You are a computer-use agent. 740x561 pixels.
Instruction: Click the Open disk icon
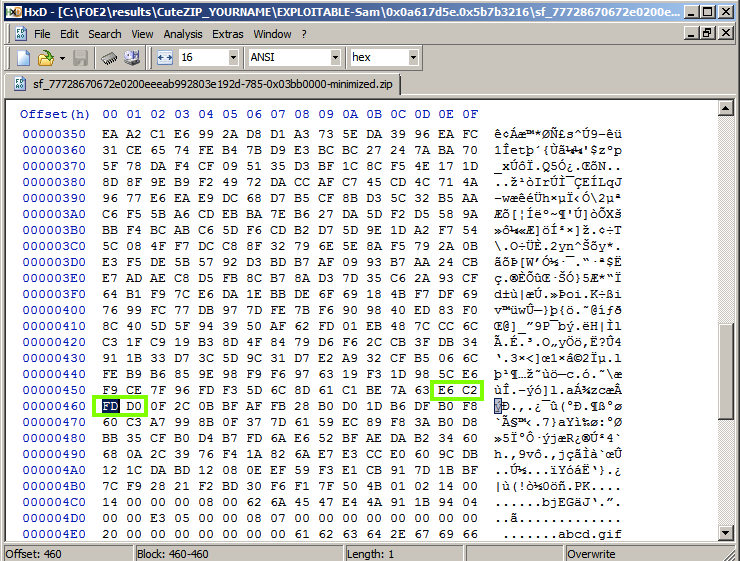point(132,58)
